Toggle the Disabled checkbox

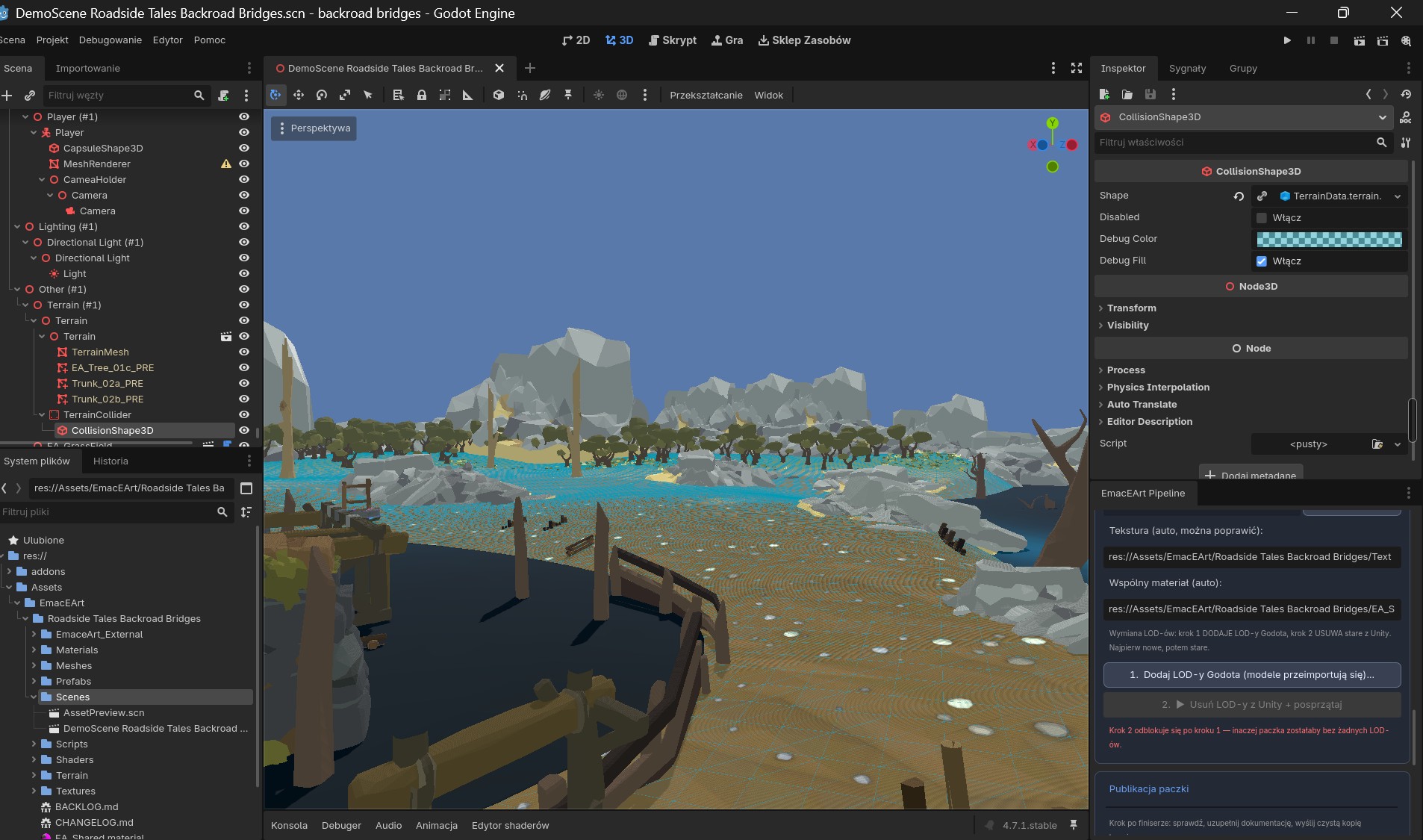(x=1262, y=218)
